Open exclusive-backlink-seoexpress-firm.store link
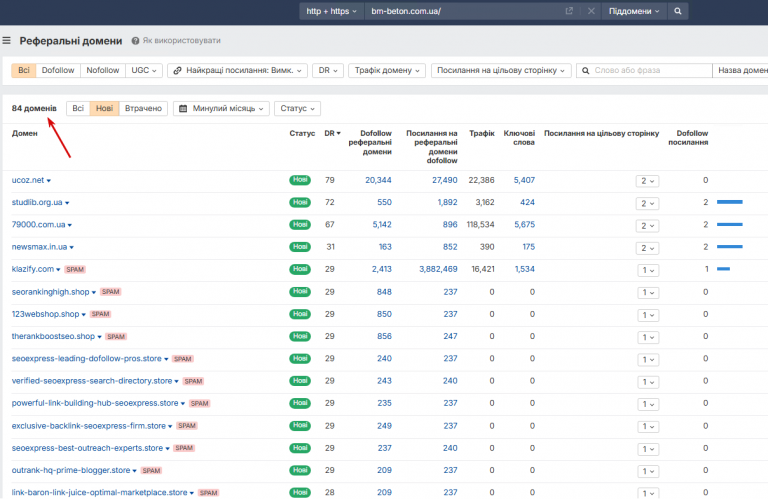Viewport: 768px width, 499px height. pyautogui.click(x=89, y=426)
